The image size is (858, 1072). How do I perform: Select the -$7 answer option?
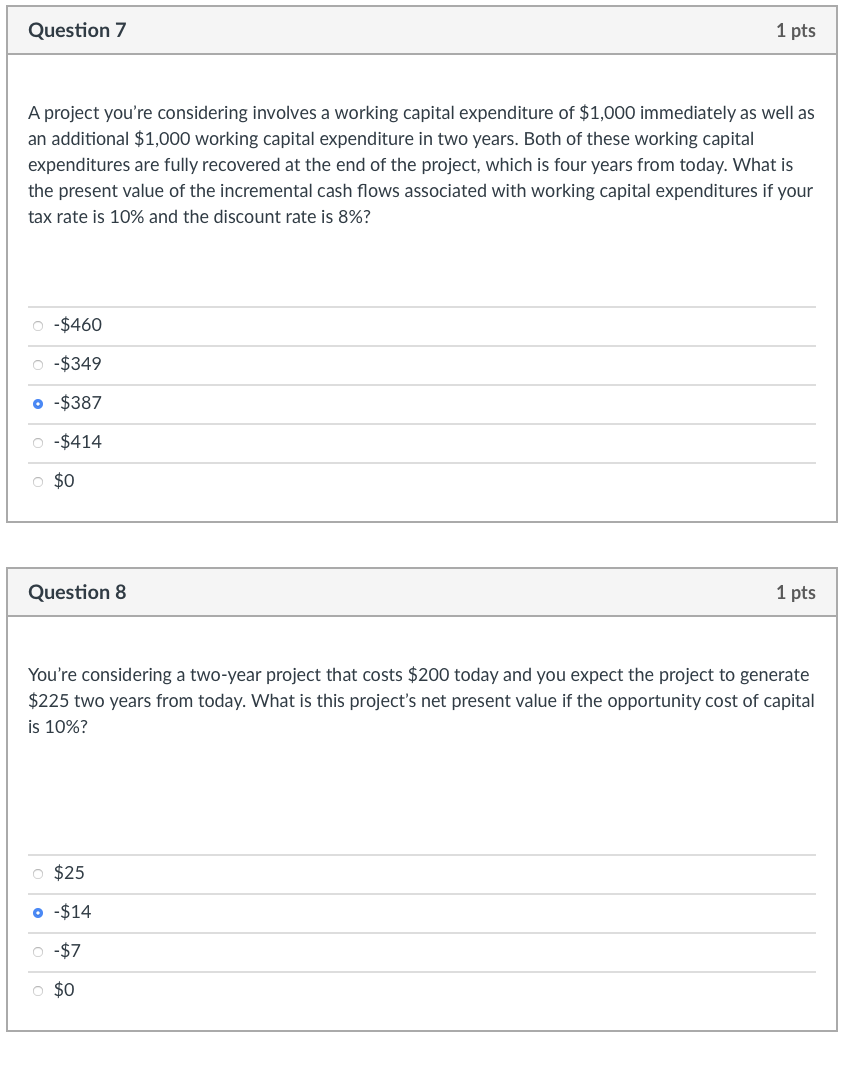(67, 950)
